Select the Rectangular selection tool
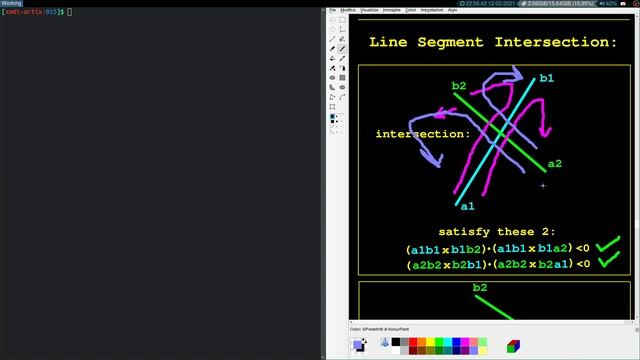This screenshot has height=360, width=640. pos(342,20)
